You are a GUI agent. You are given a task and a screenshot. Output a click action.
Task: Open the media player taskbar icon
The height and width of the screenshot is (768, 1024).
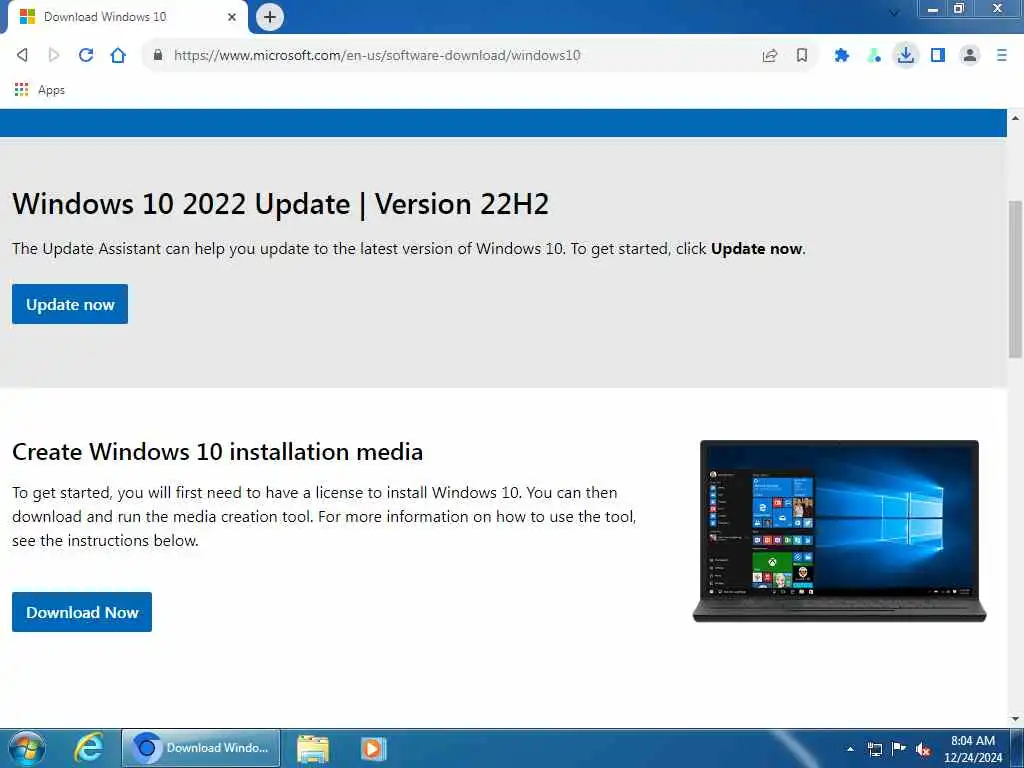click(374, 749)
